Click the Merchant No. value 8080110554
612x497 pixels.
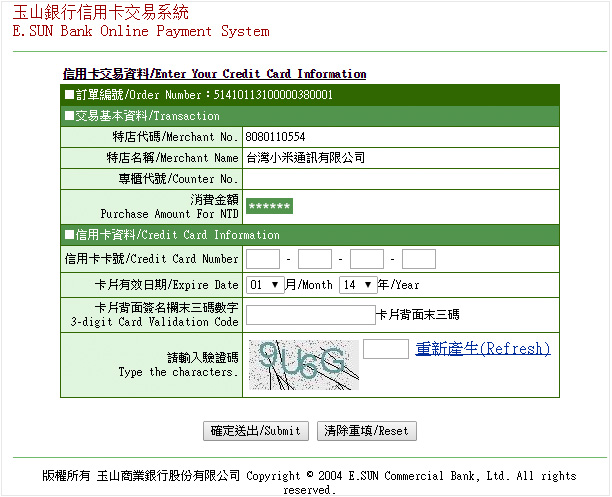pyautogui.click(x=275, y=136)
